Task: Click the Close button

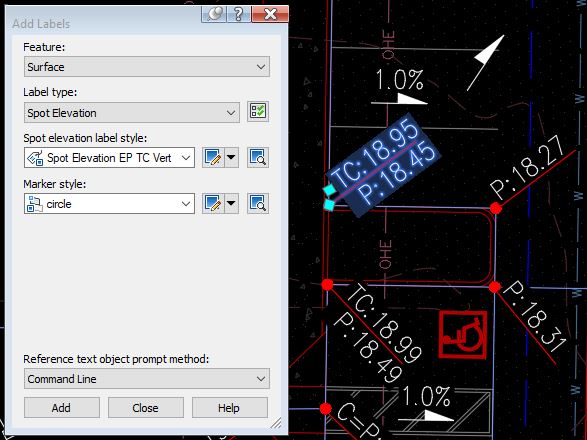Action: (146, 407)
